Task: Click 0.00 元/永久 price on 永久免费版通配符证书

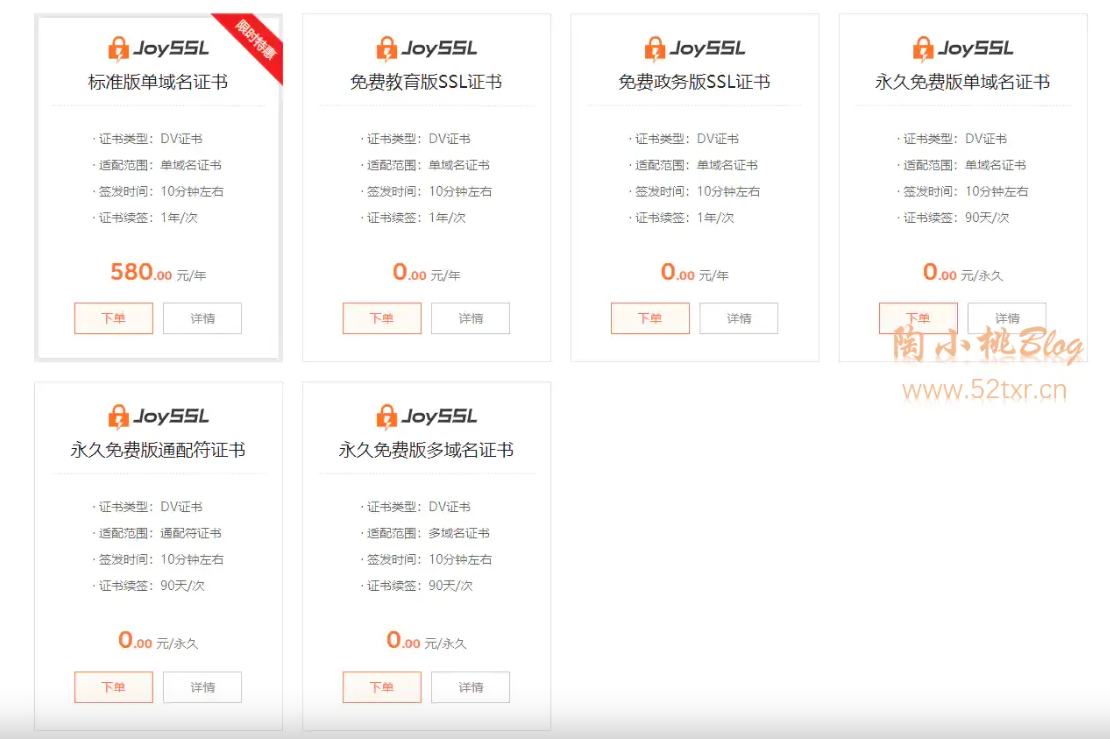Action: [x=158, y=641]
